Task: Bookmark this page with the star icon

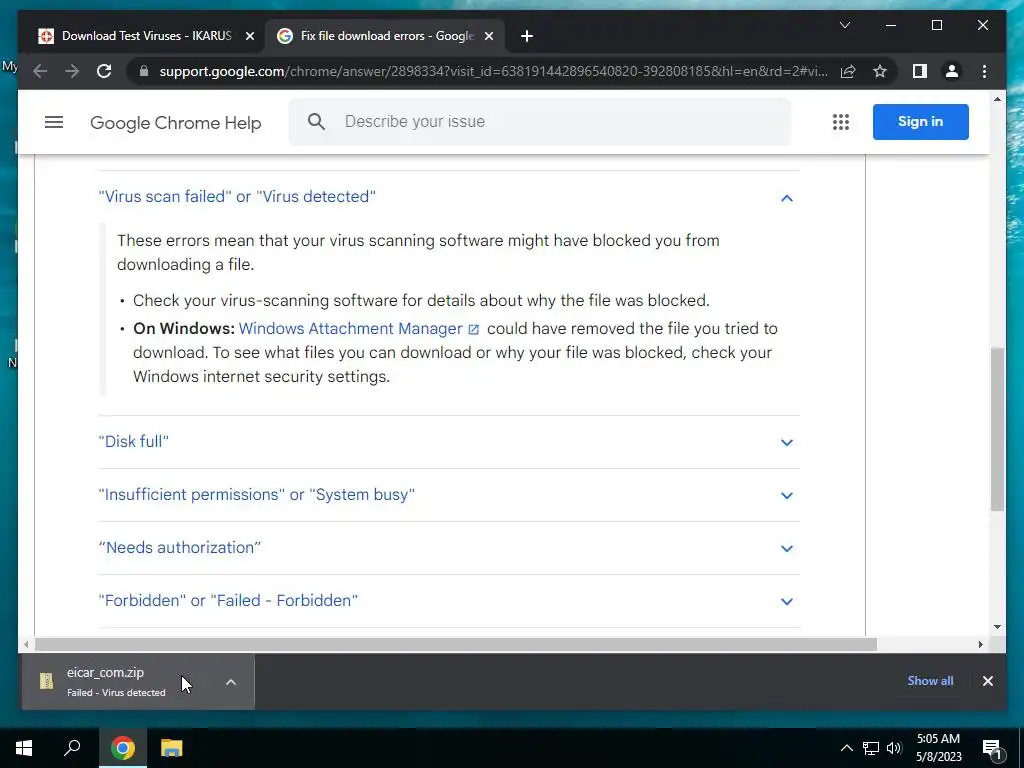Action: click(x=880, y=71)
